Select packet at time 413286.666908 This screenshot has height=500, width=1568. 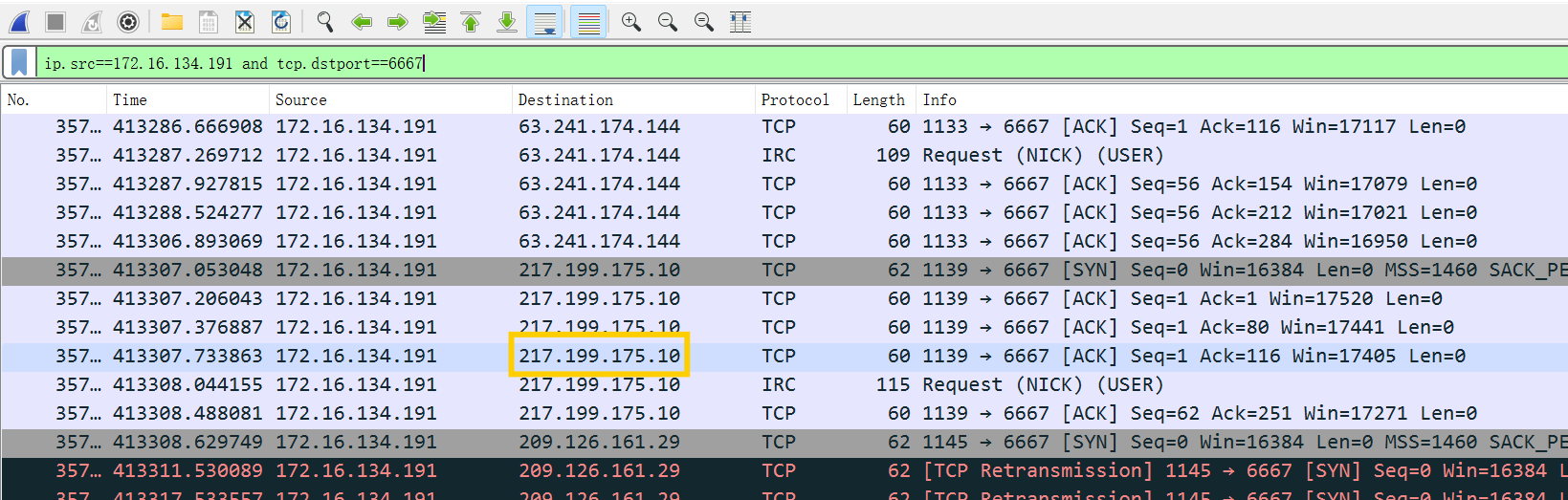tap(784, 126)
